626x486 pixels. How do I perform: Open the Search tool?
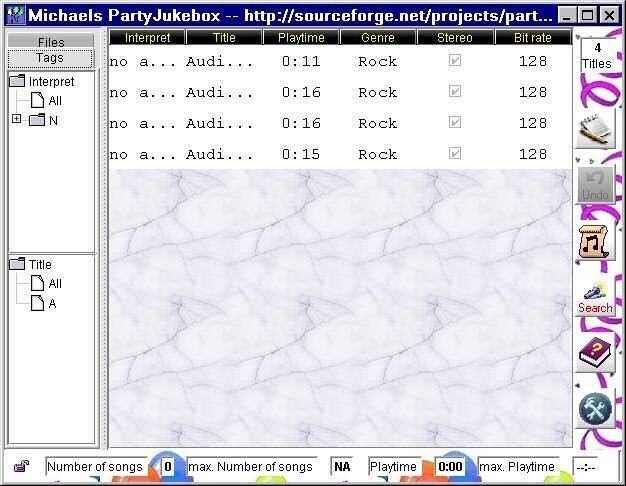tap(595, 298)
